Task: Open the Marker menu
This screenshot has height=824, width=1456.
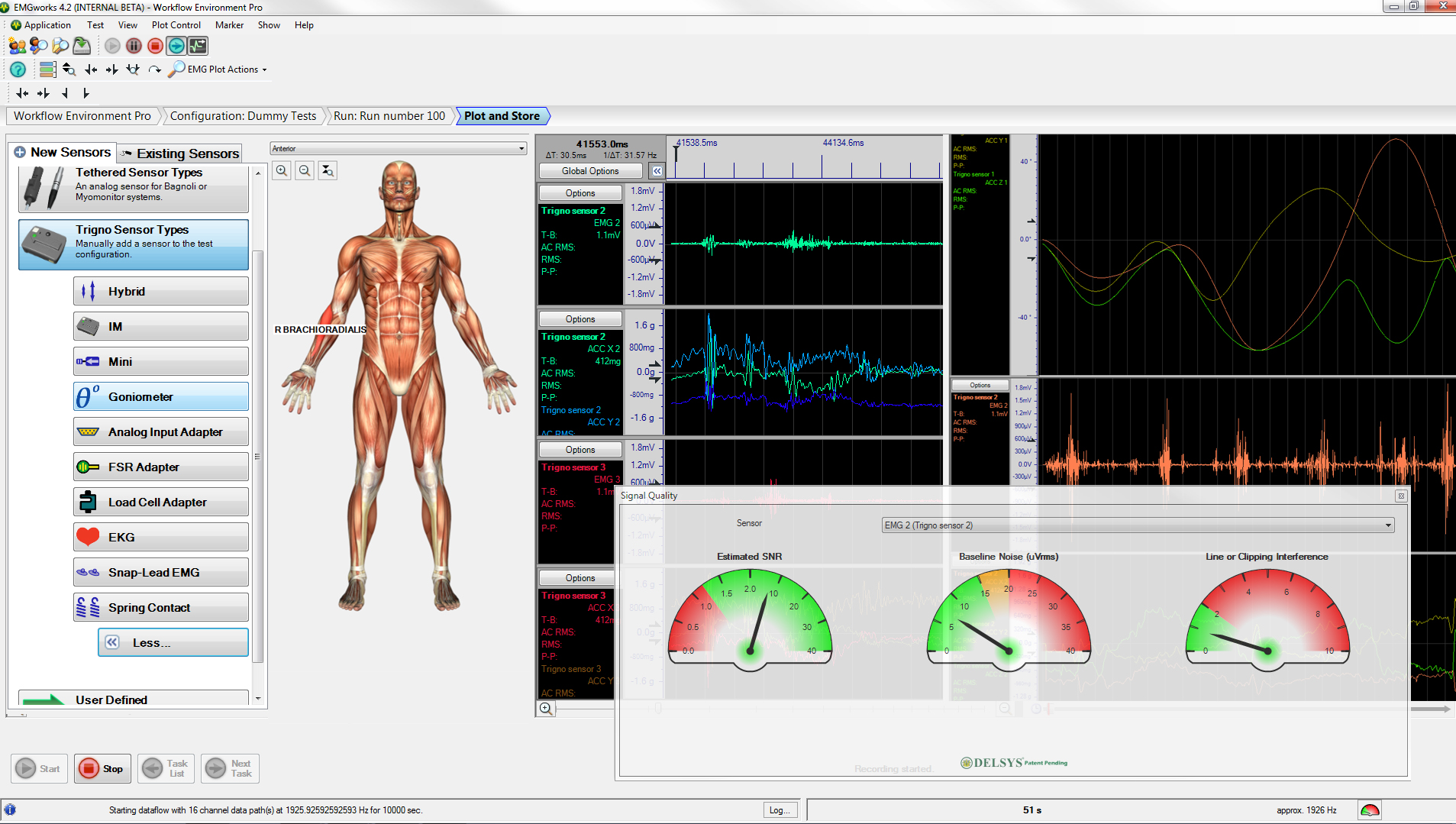Action: pyautogui.click(x=229, y=25)
